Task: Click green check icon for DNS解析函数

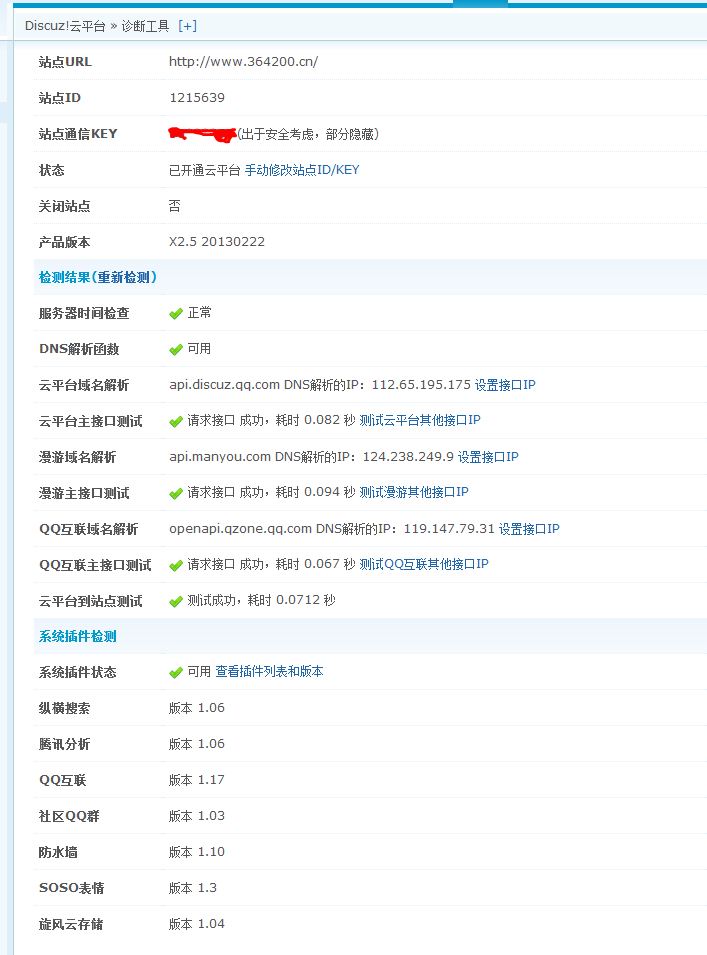Action: [176, 350]
